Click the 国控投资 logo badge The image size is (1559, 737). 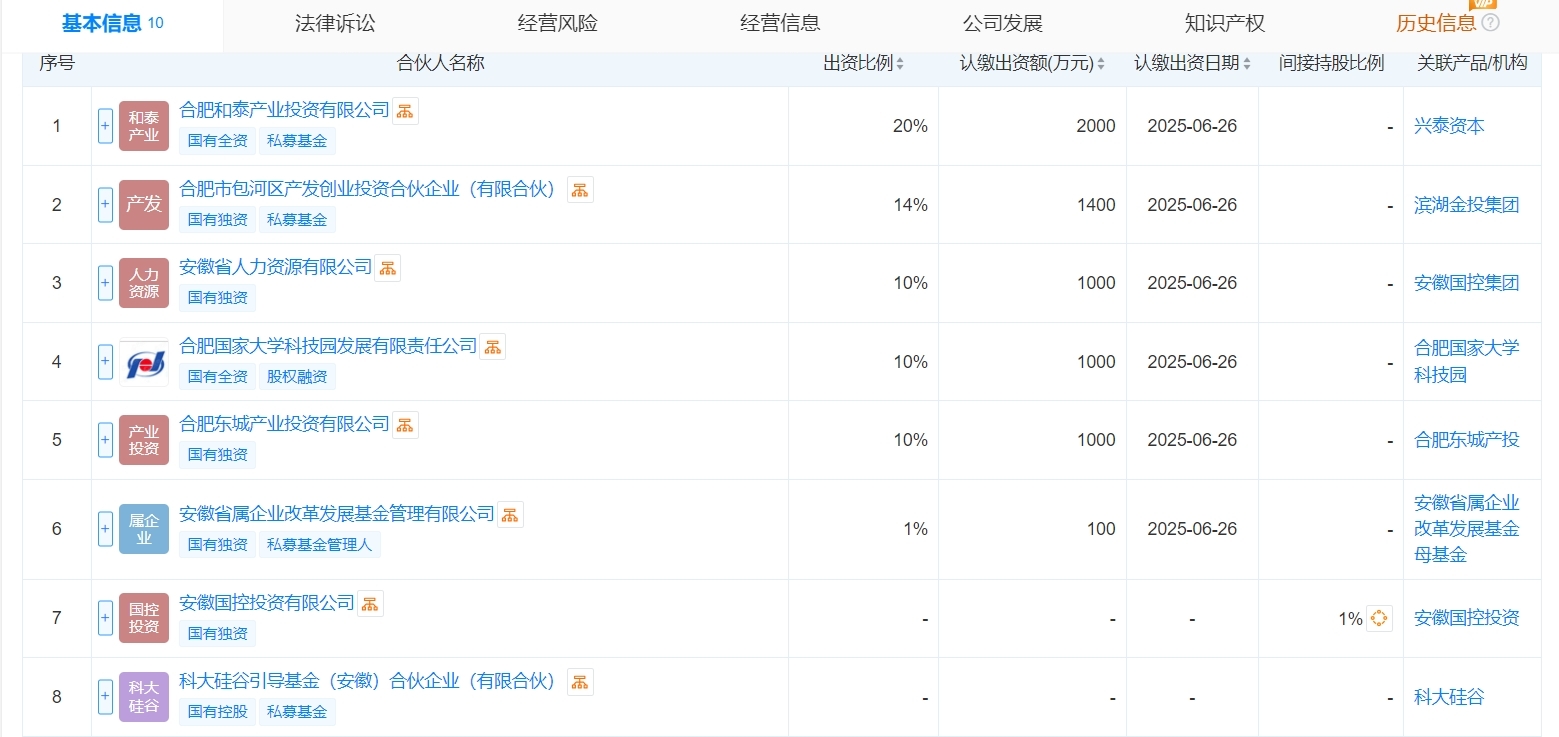tap(144, 618)
